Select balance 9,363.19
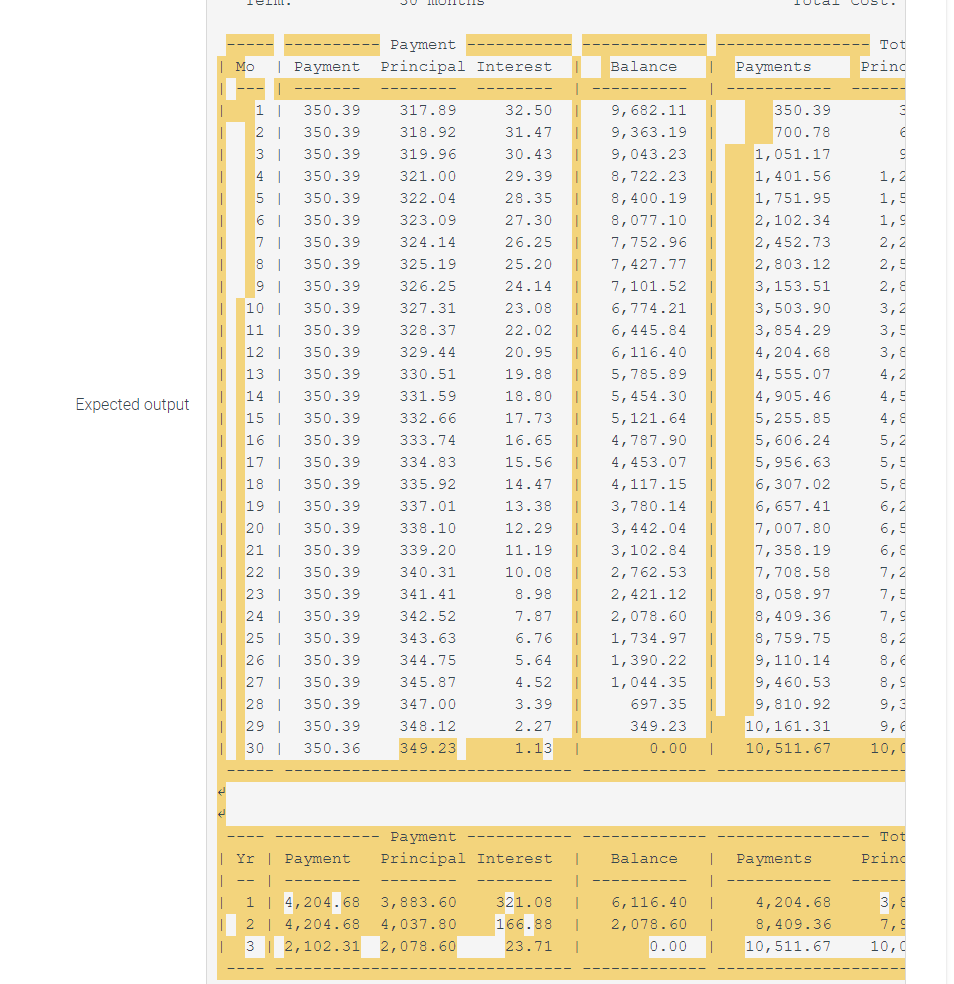Viewport: 954px width, 984px height. (648, 132)
